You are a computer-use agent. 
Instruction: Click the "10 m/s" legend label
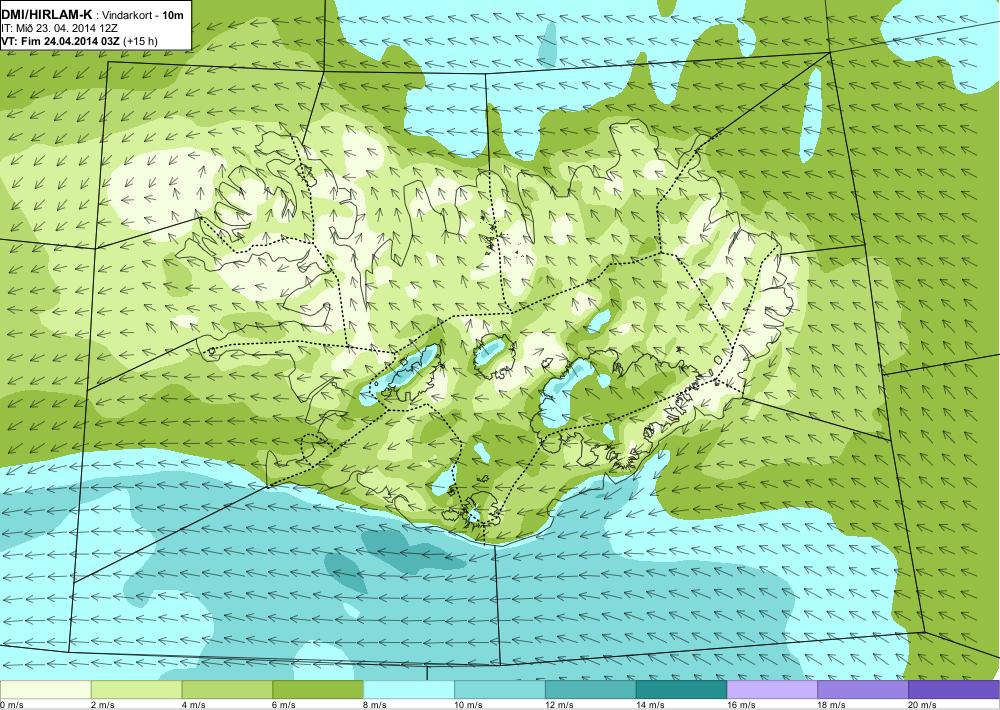pyautogui.click(x=469, y=705)
